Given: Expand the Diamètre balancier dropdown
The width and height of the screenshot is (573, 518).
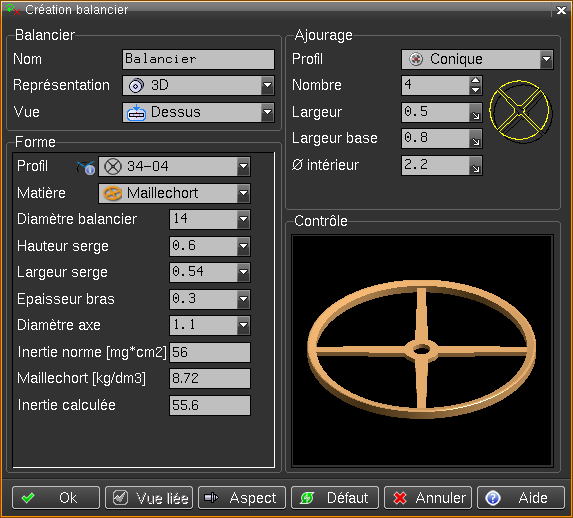Looking at the screenshot, I should [210, 219].
